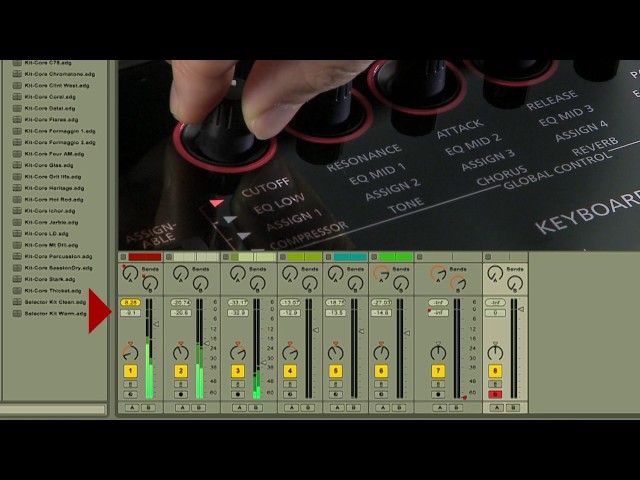Deactivate track 1 with its yellow activator button
Image resolution: width=640 pixels, height=480 pixels.
coord(131,371)
